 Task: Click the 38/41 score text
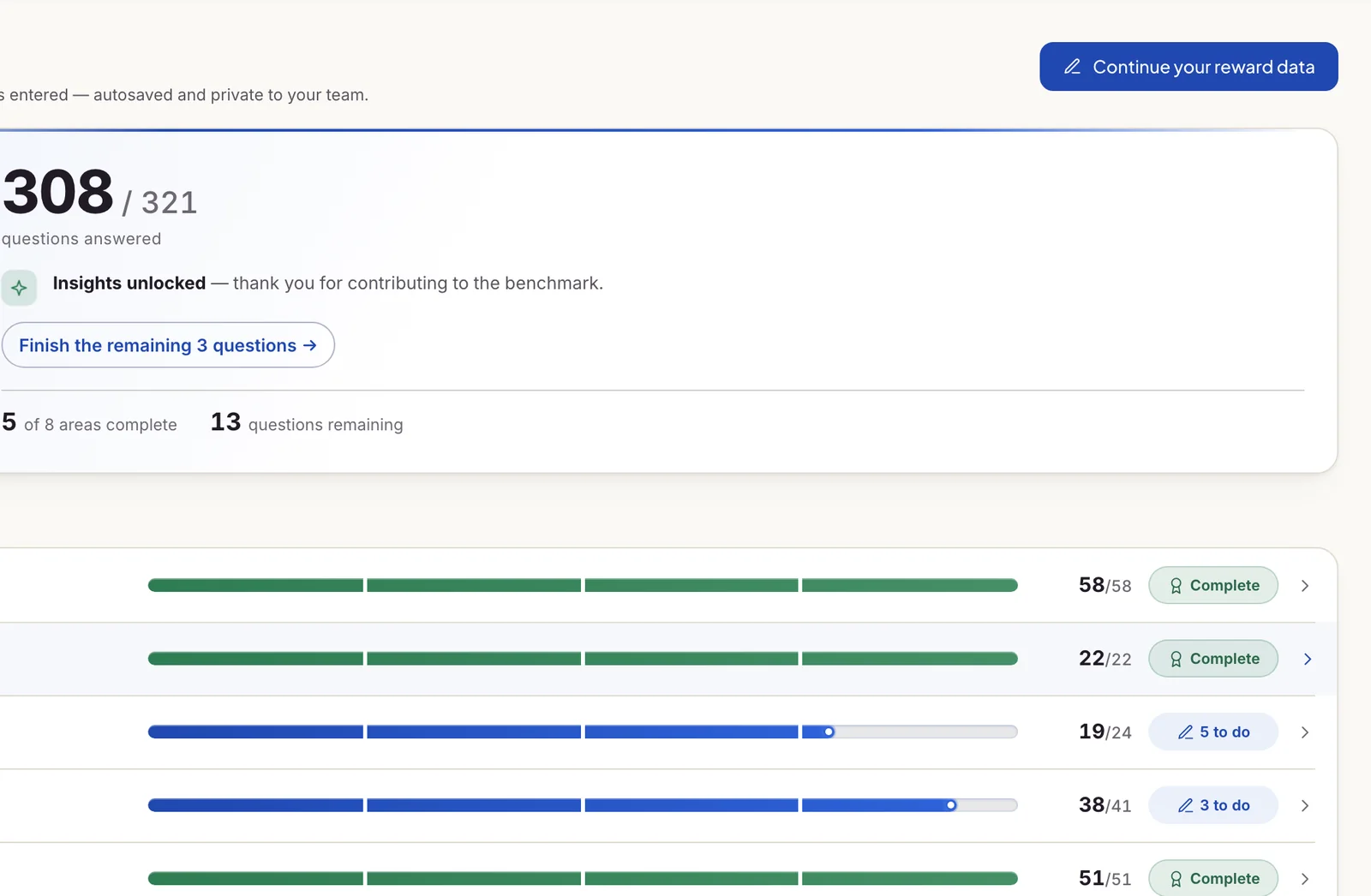tap(1105, 805)
